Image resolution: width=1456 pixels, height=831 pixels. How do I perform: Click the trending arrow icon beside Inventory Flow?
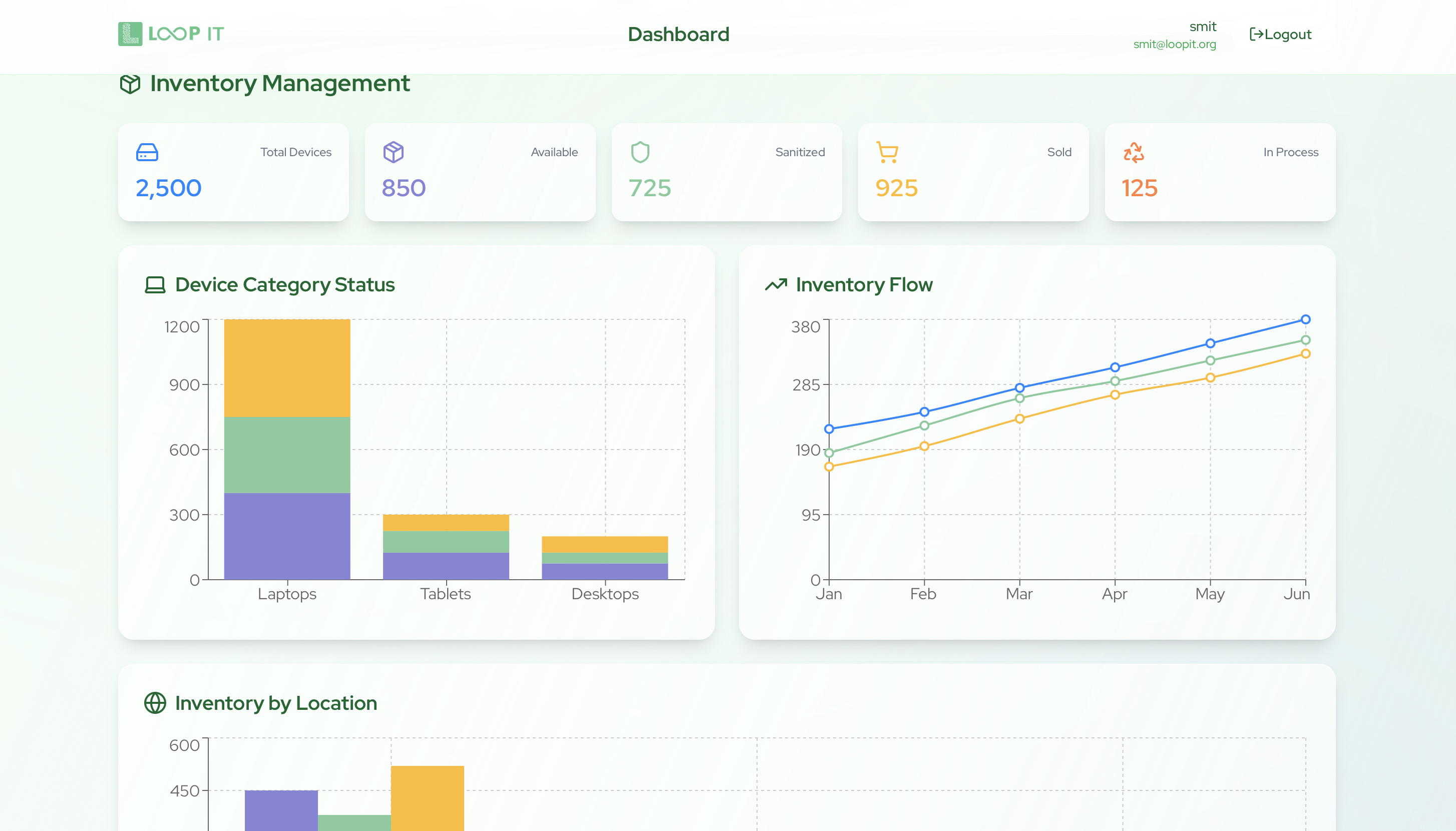click(776, 285)
